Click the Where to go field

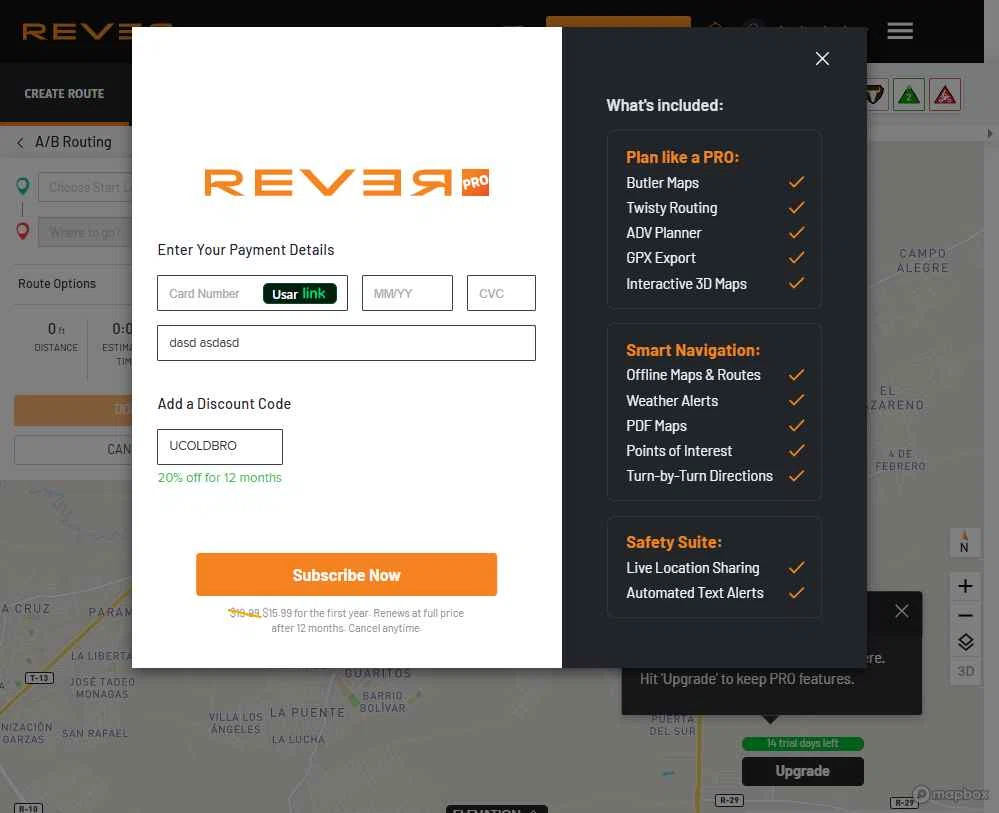pos(85,232)
